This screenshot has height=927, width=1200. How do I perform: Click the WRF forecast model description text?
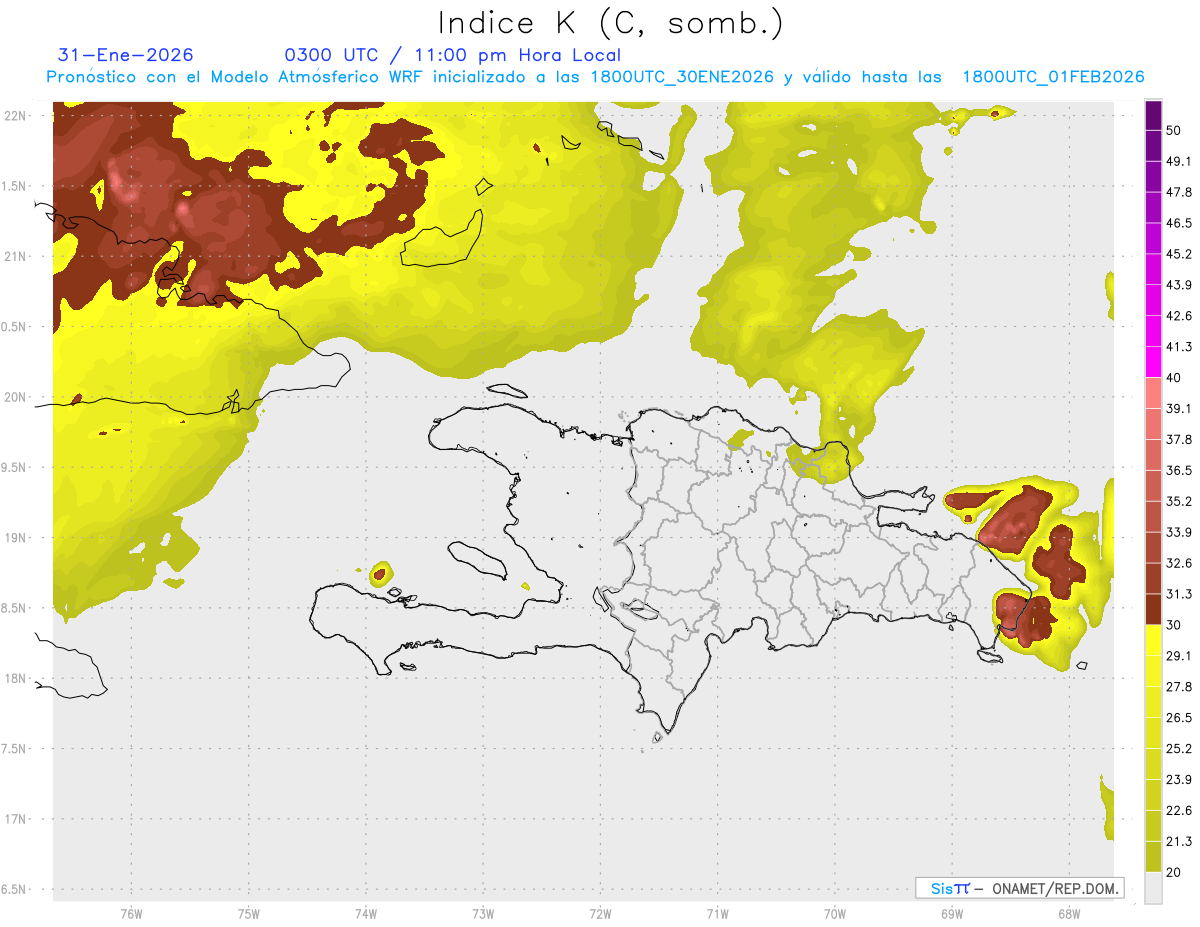[x=595, y=77]
